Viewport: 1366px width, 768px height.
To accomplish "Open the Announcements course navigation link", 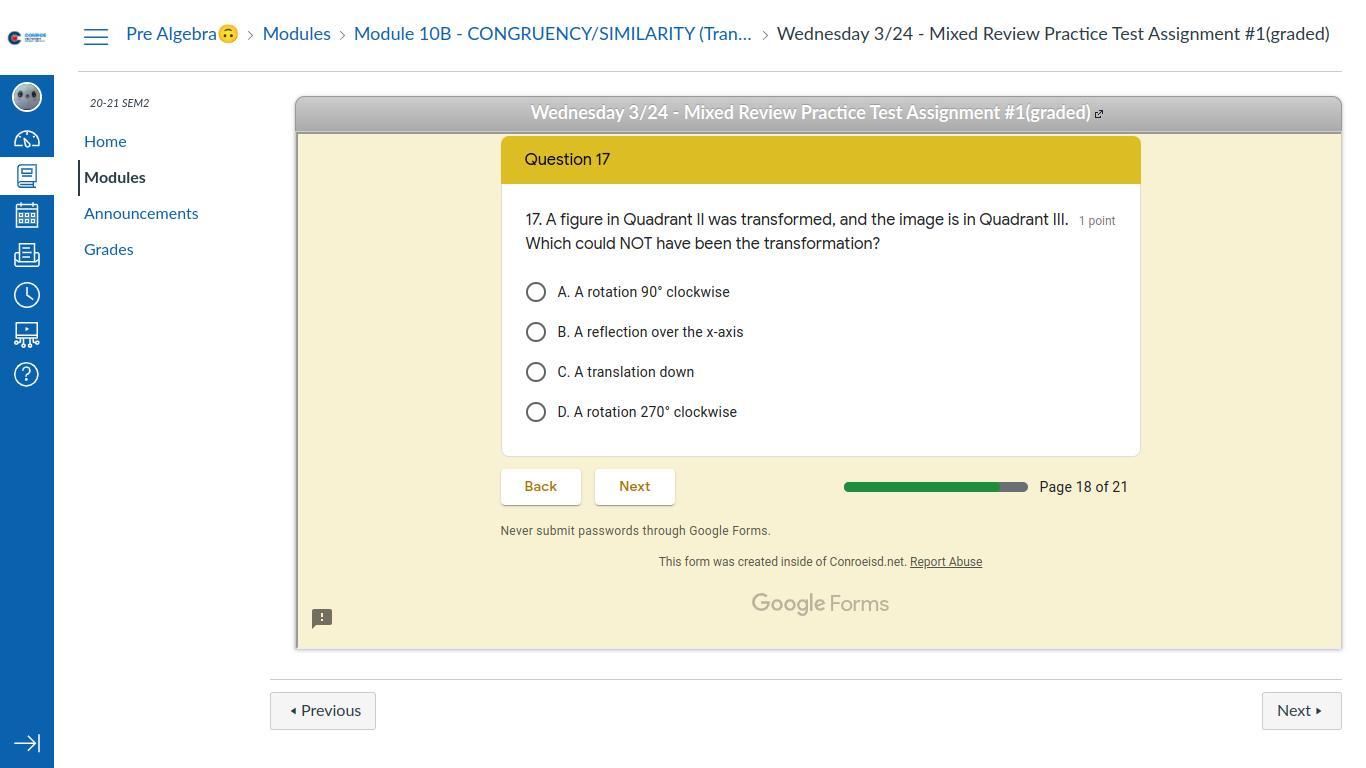I will (141, 213).
